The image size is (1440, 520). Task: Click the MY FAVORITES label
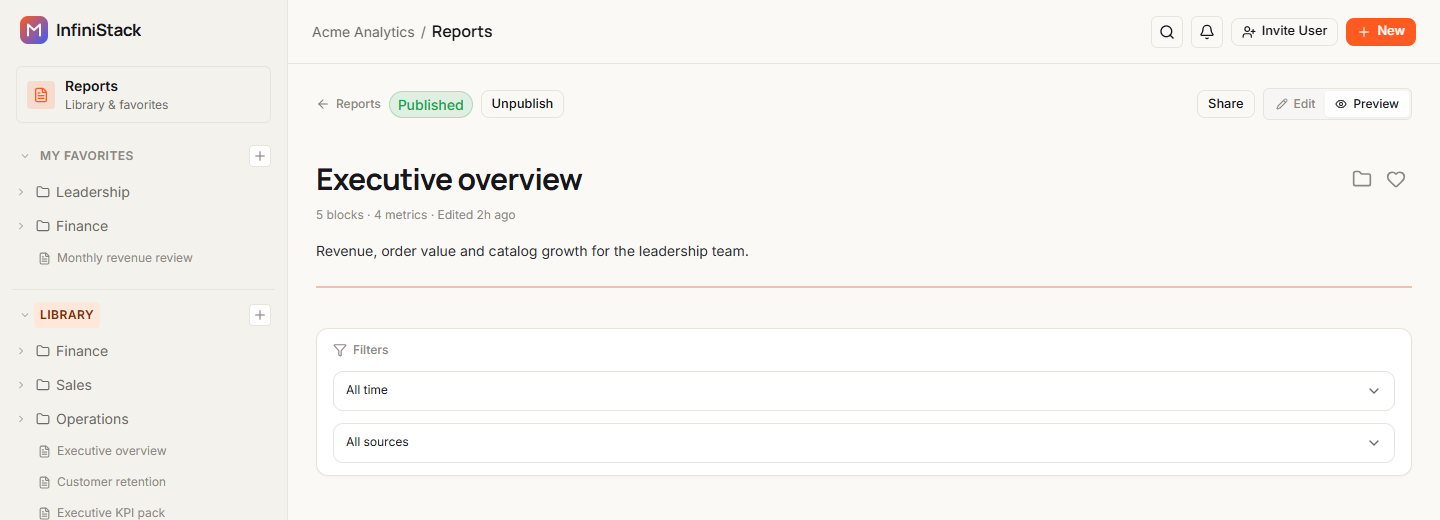87,156
